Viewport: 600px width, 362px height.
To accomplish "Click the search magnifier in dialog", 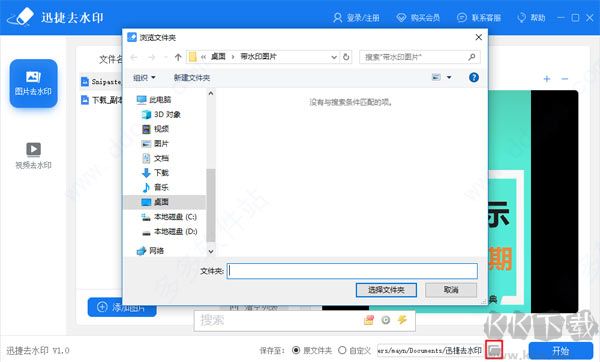I will pyautogui.click(x=472, y=57).
